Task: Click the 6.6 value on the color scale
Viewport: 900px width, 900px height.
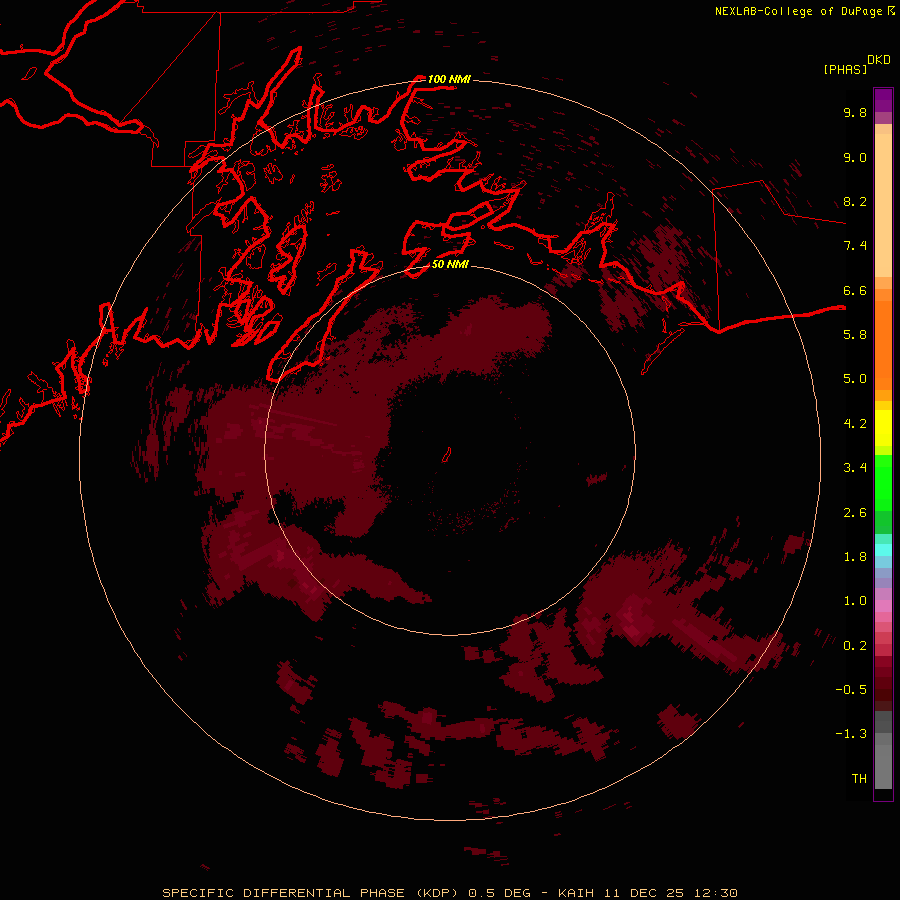Action: [x=855, y=290]
